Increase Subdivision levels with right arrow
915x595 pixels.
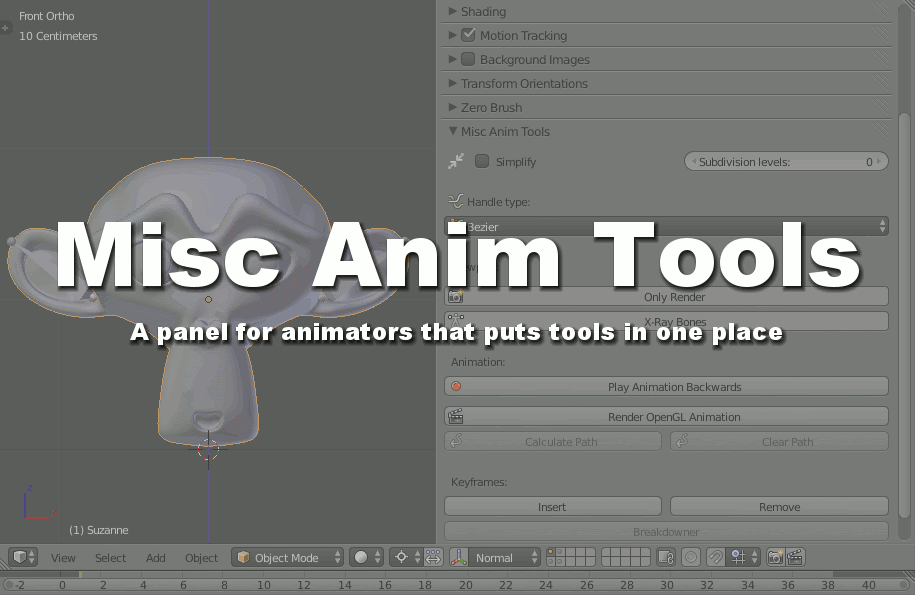point(879,162)
